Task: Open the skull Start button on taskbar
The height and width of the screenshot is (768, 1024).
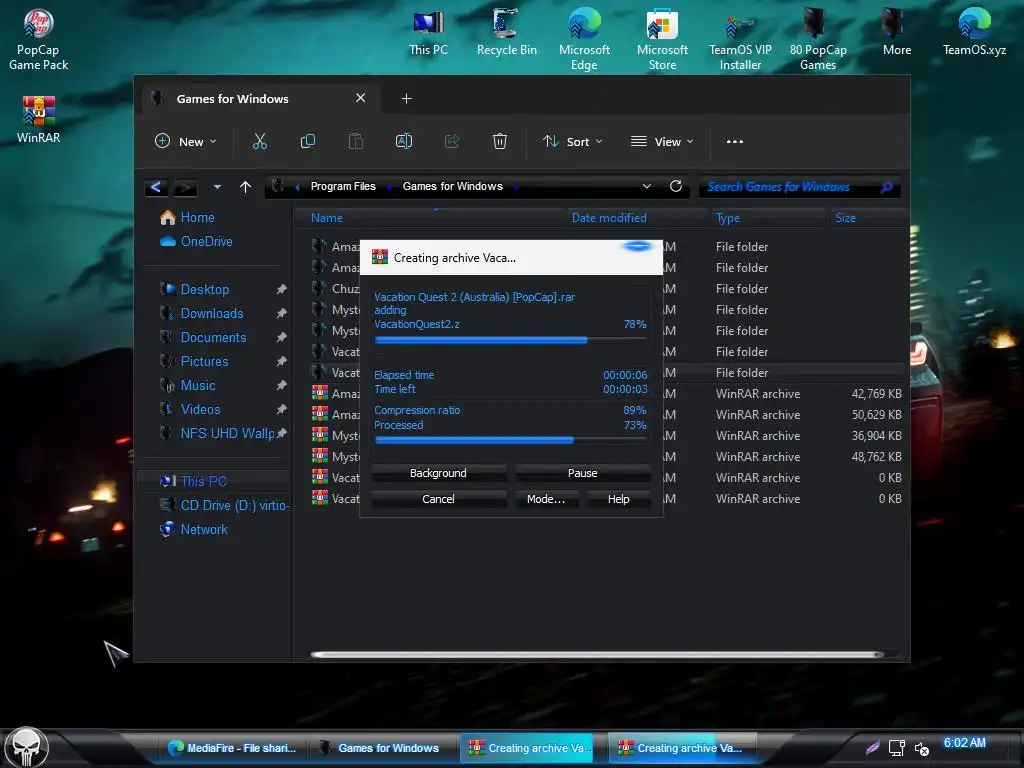Action: tap(27, 748)
